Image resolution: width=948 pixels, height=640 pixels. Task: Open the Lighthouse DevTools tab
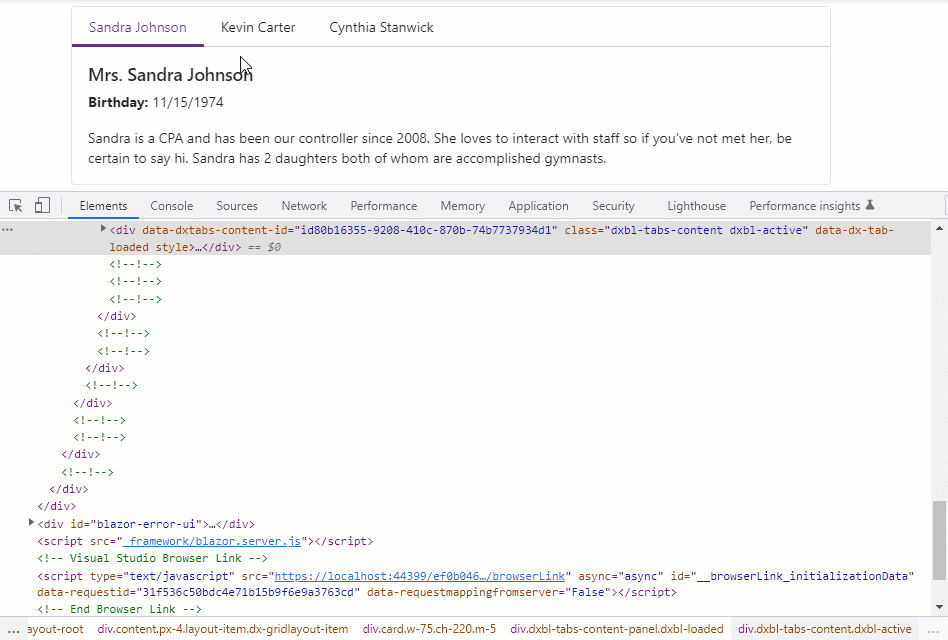coord(696,205)
